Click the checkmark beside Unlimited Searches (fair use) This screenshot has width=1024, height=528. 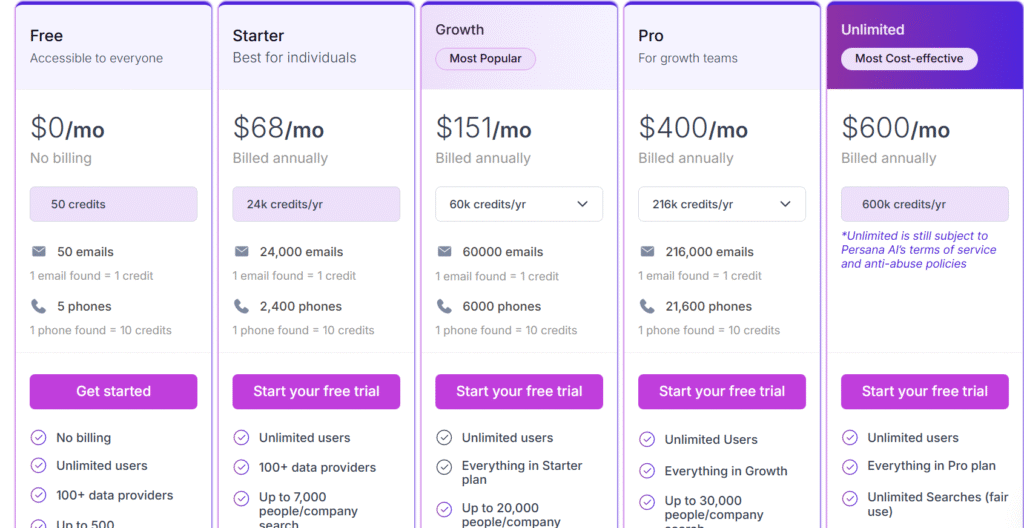pyautogui.click(x=850, y=497)
